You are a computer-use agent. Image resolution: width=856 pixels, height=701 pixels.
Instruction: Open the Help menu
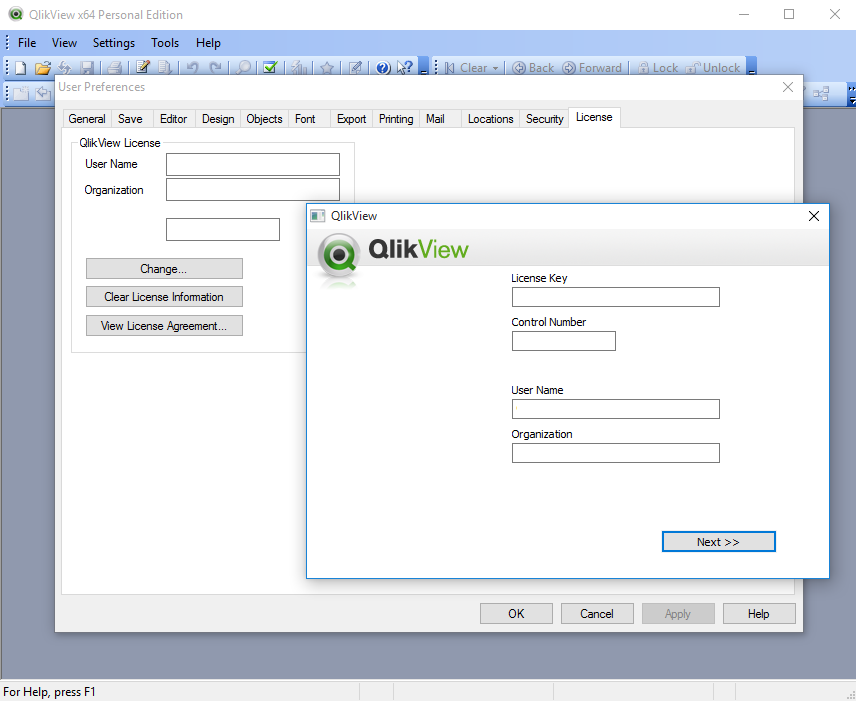[x=208, y=43]
